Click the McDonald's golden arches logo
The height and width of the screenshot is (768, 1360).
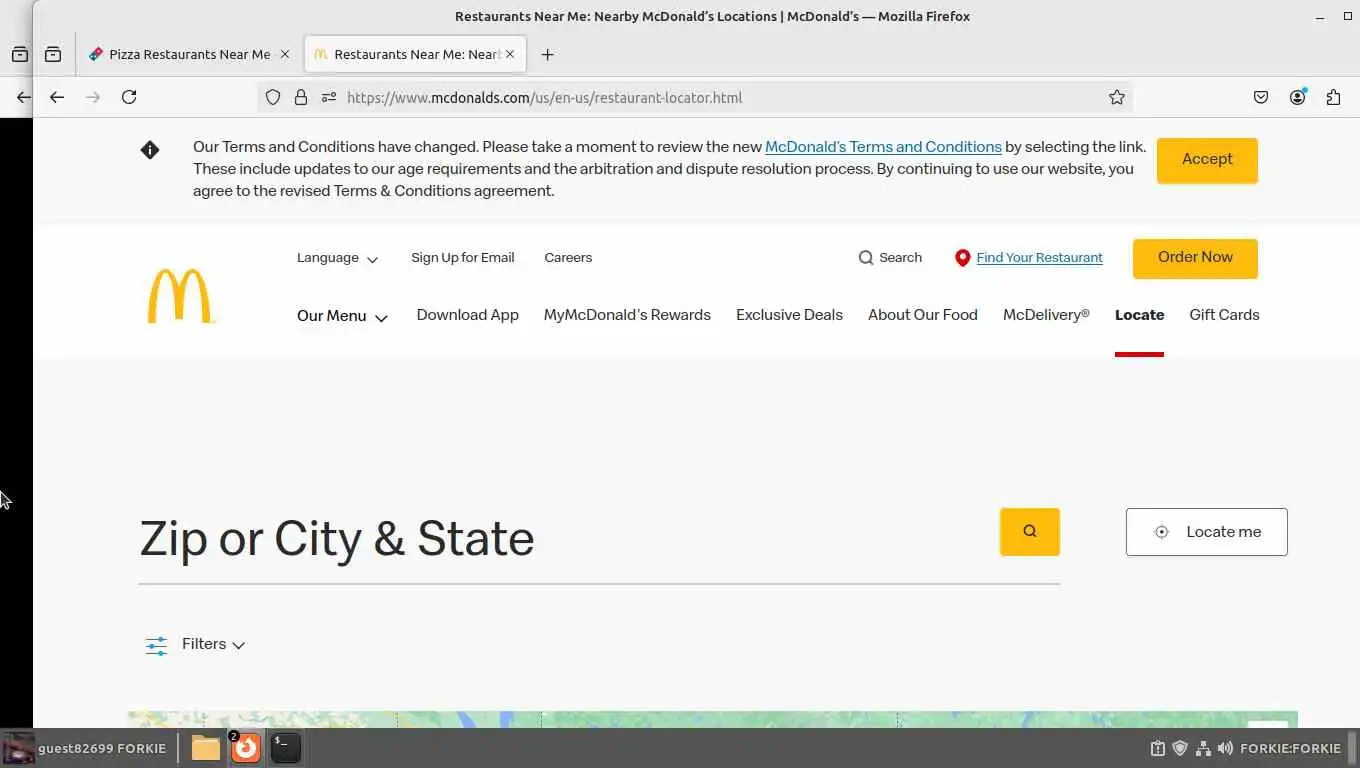(x=181, y=296)
